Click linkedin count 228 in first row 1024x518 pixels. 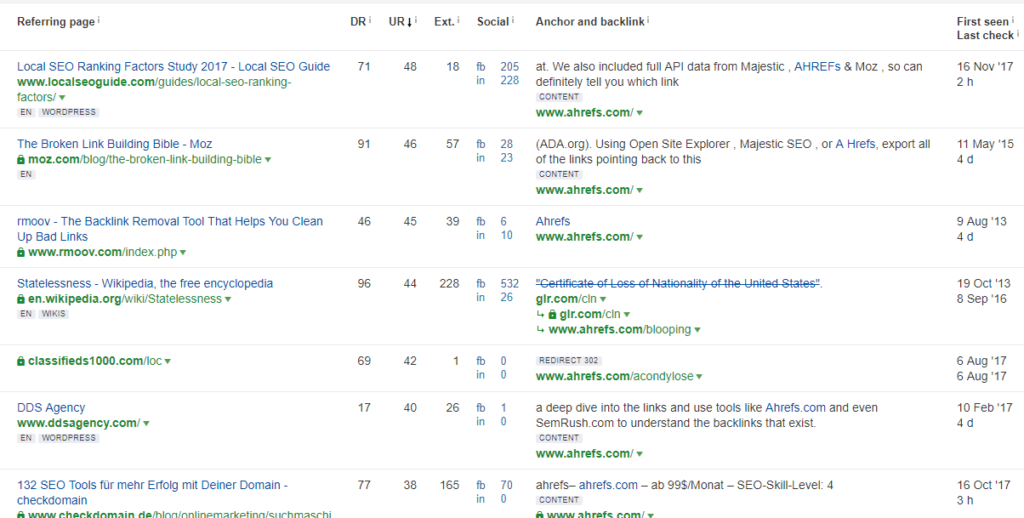[509, 80]
